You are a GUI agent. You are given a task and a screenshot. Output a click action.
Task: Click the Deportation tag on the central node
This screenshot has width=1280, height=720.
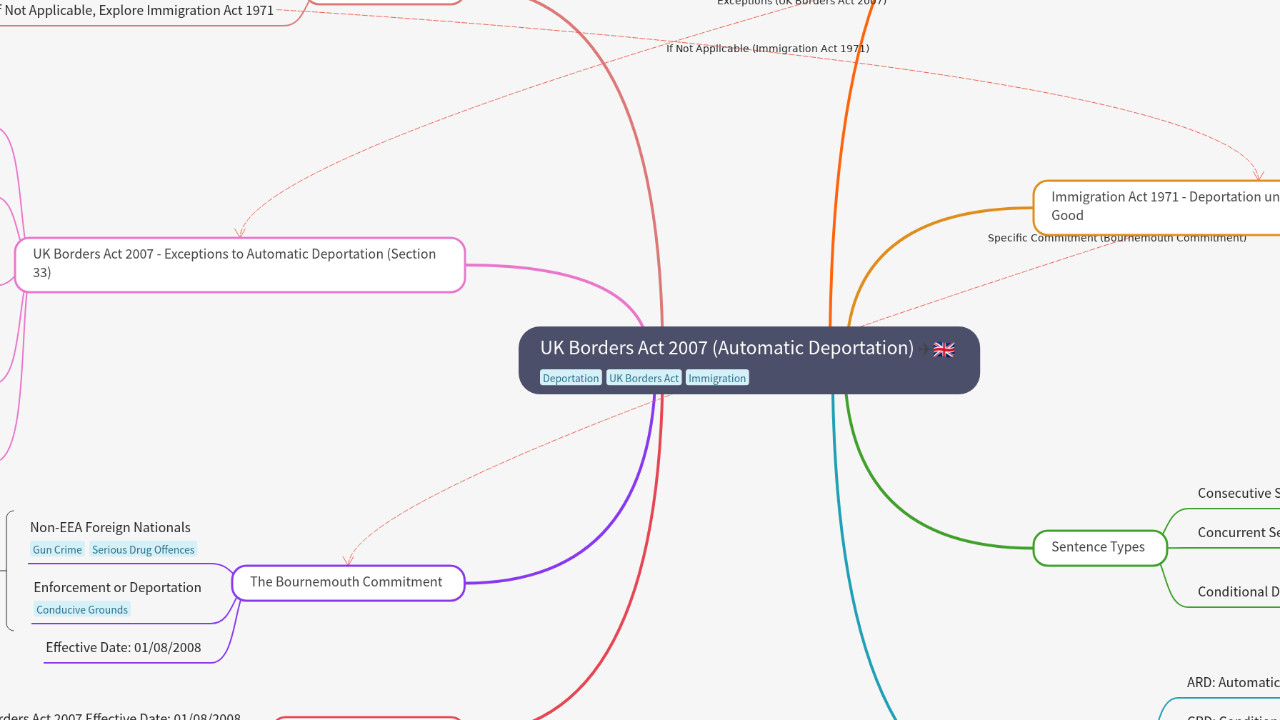click(571, 378)
